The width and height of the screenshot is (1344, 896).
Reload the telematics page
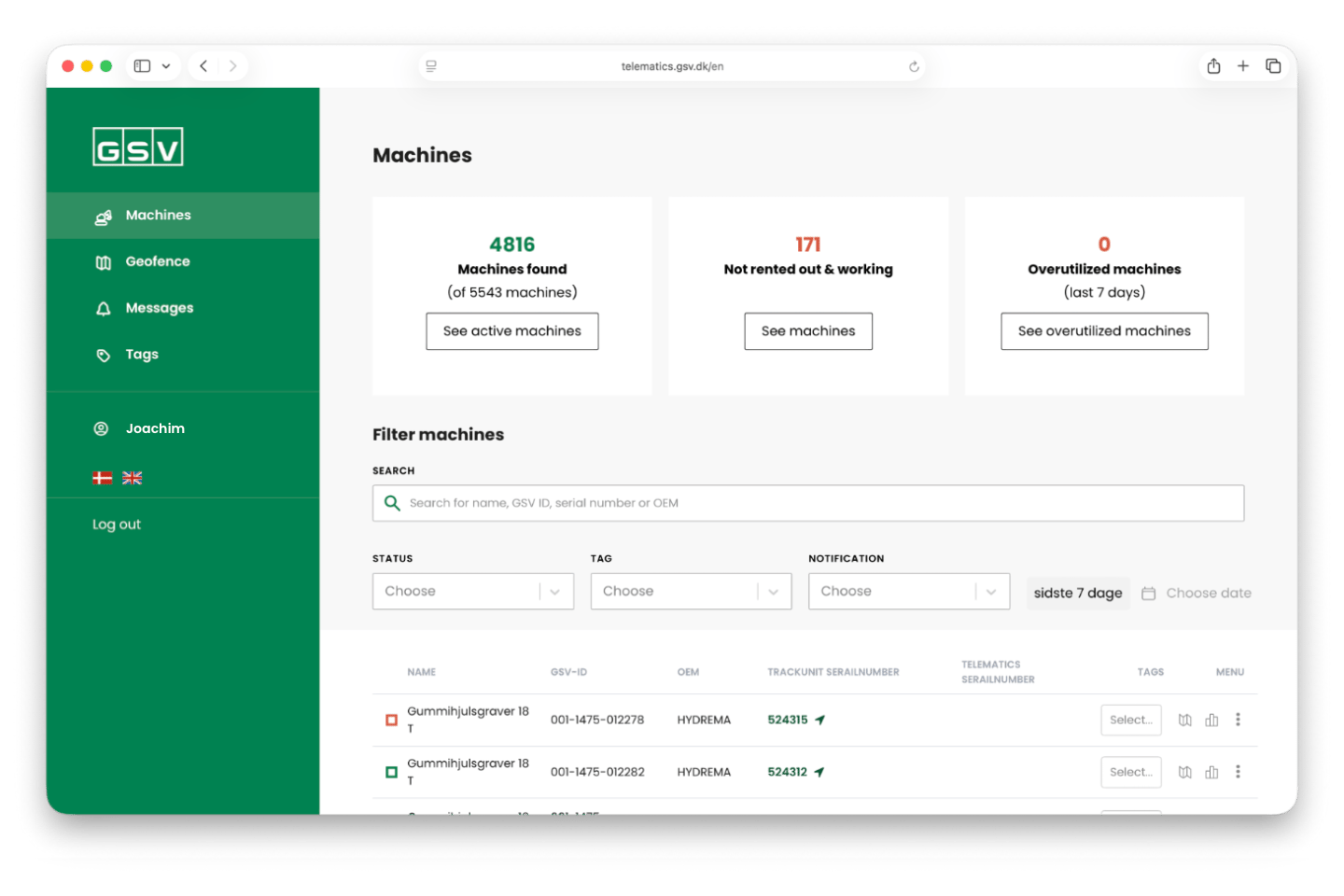coord(914,66)
